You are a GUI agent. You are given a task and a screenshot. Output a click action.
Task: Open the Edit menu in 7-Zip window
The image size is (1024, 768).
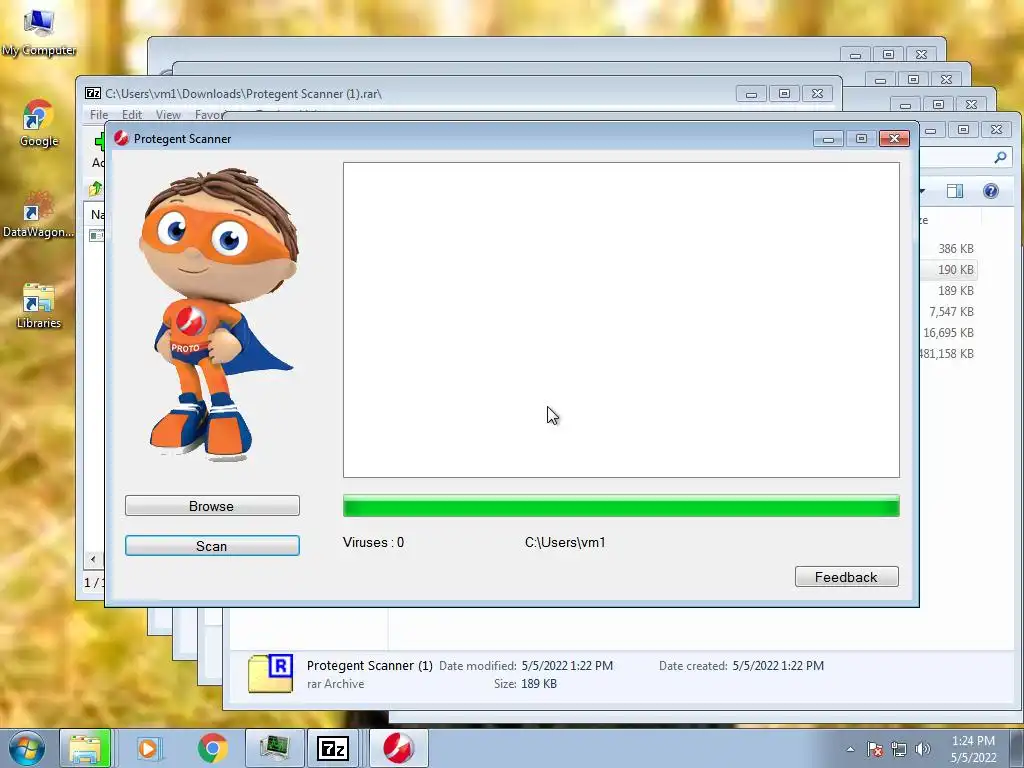(x=132, y=114)
